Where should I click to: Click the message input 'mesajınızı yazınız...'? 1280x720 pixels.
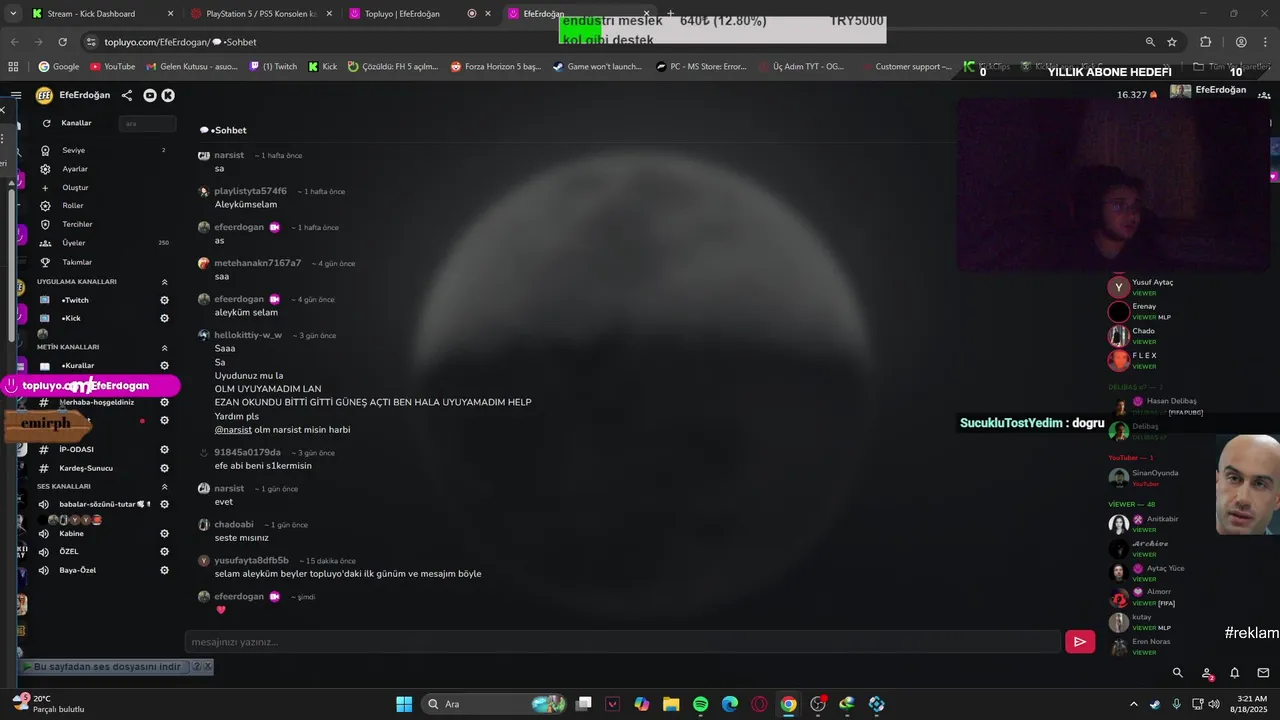pos(622,642)
